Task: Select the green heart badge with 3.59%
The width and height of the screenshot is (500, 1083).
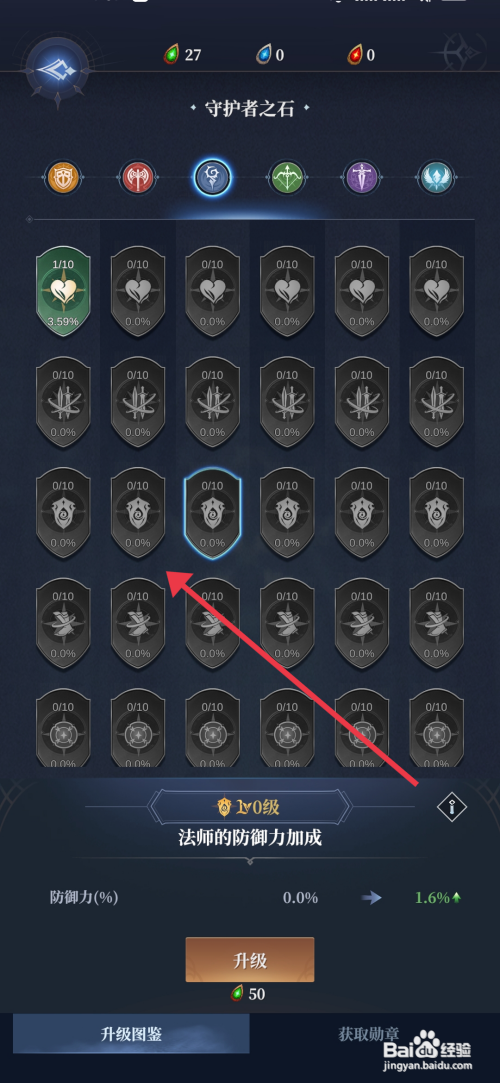Action: (x=63, y=291)
